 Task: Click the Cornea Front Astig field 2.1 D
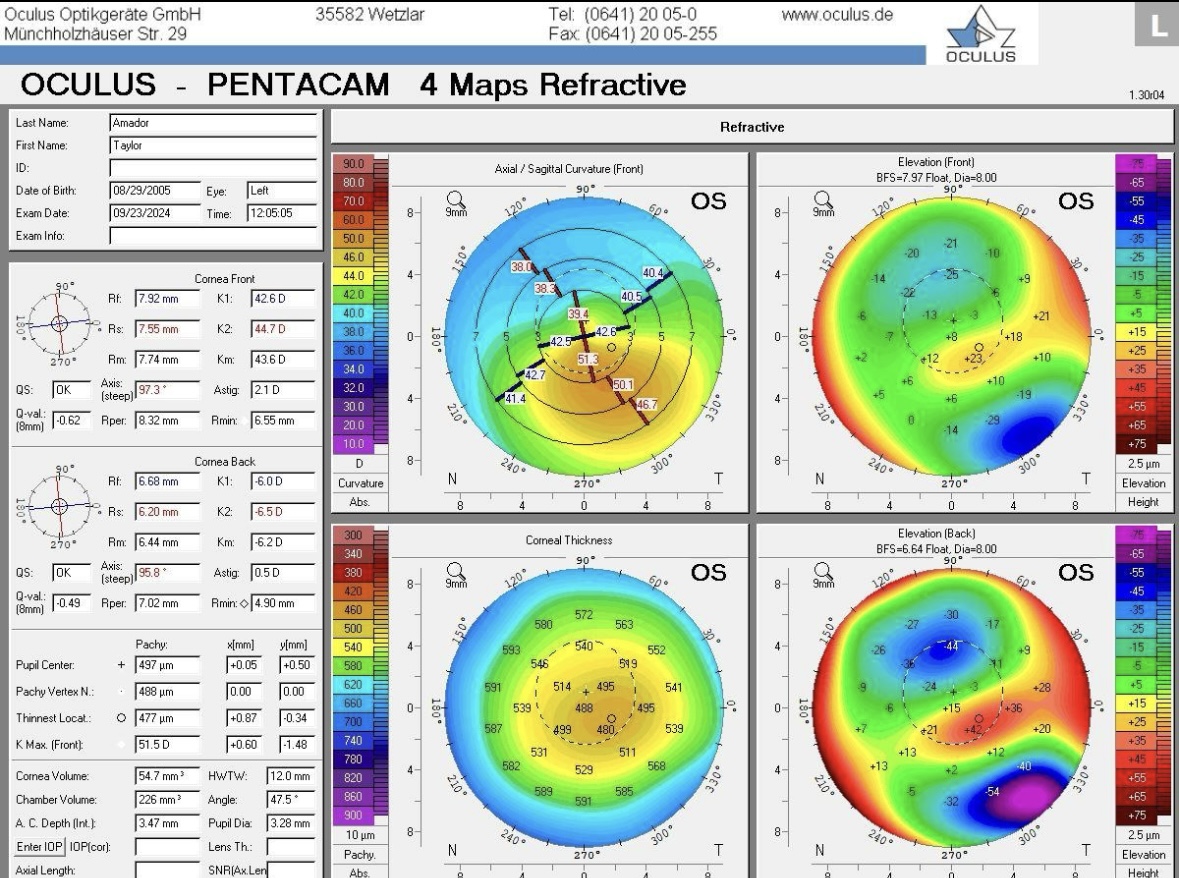click(x=283, y=389)
